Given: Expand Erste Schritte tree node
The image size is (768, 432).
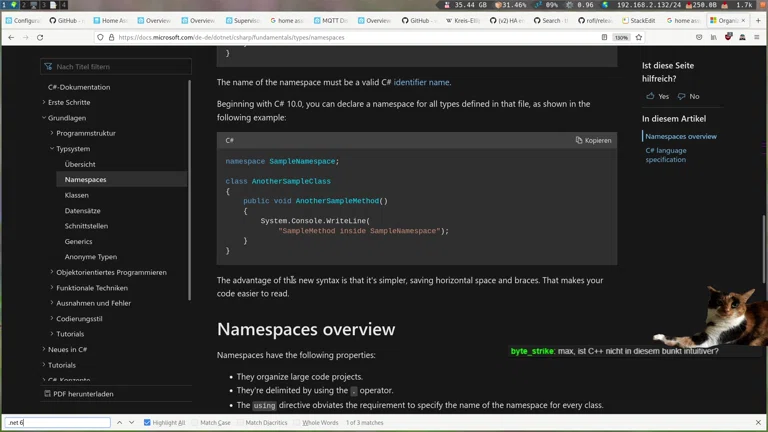Looking at the screenshot, I should click(x=44, y=102).
